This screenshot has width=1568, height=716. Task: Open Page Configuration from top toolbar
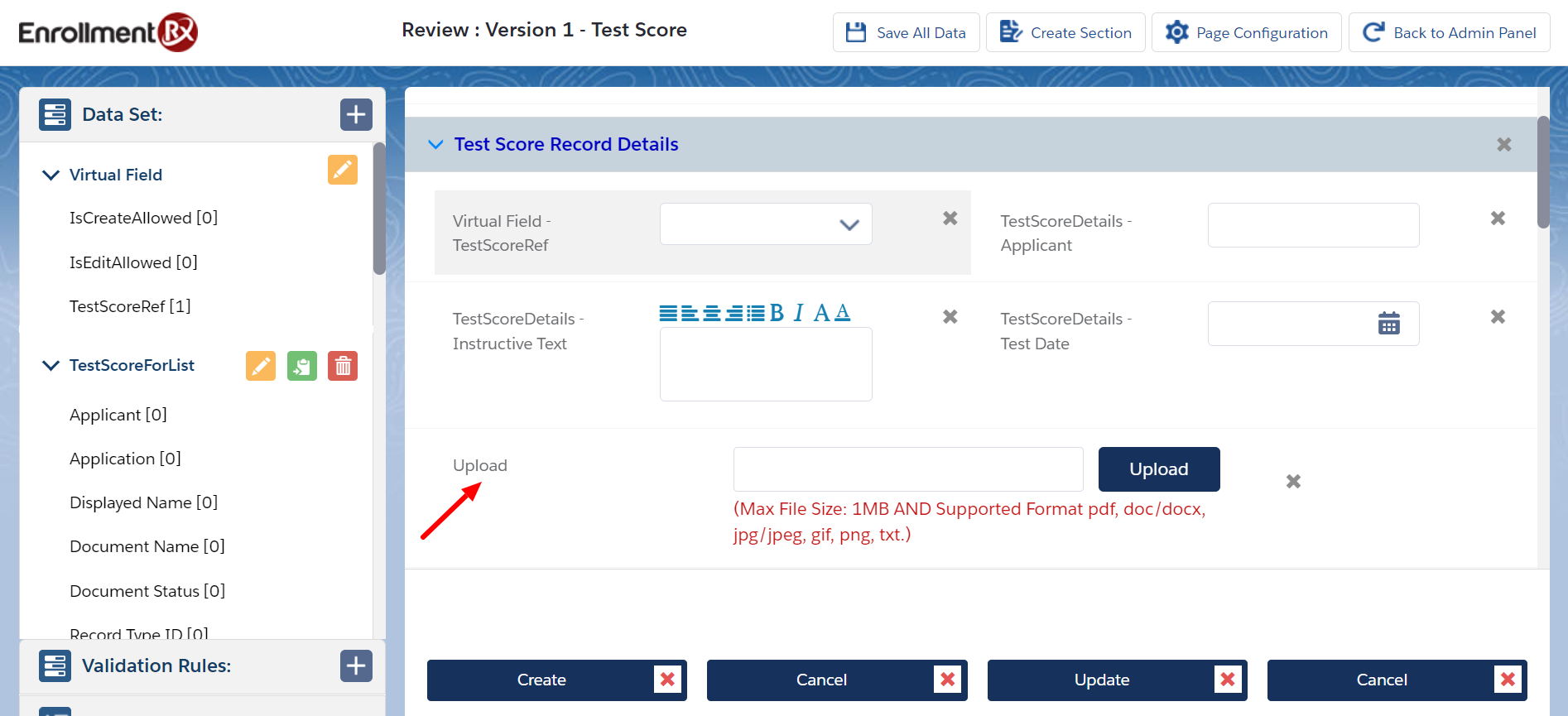1246,33
